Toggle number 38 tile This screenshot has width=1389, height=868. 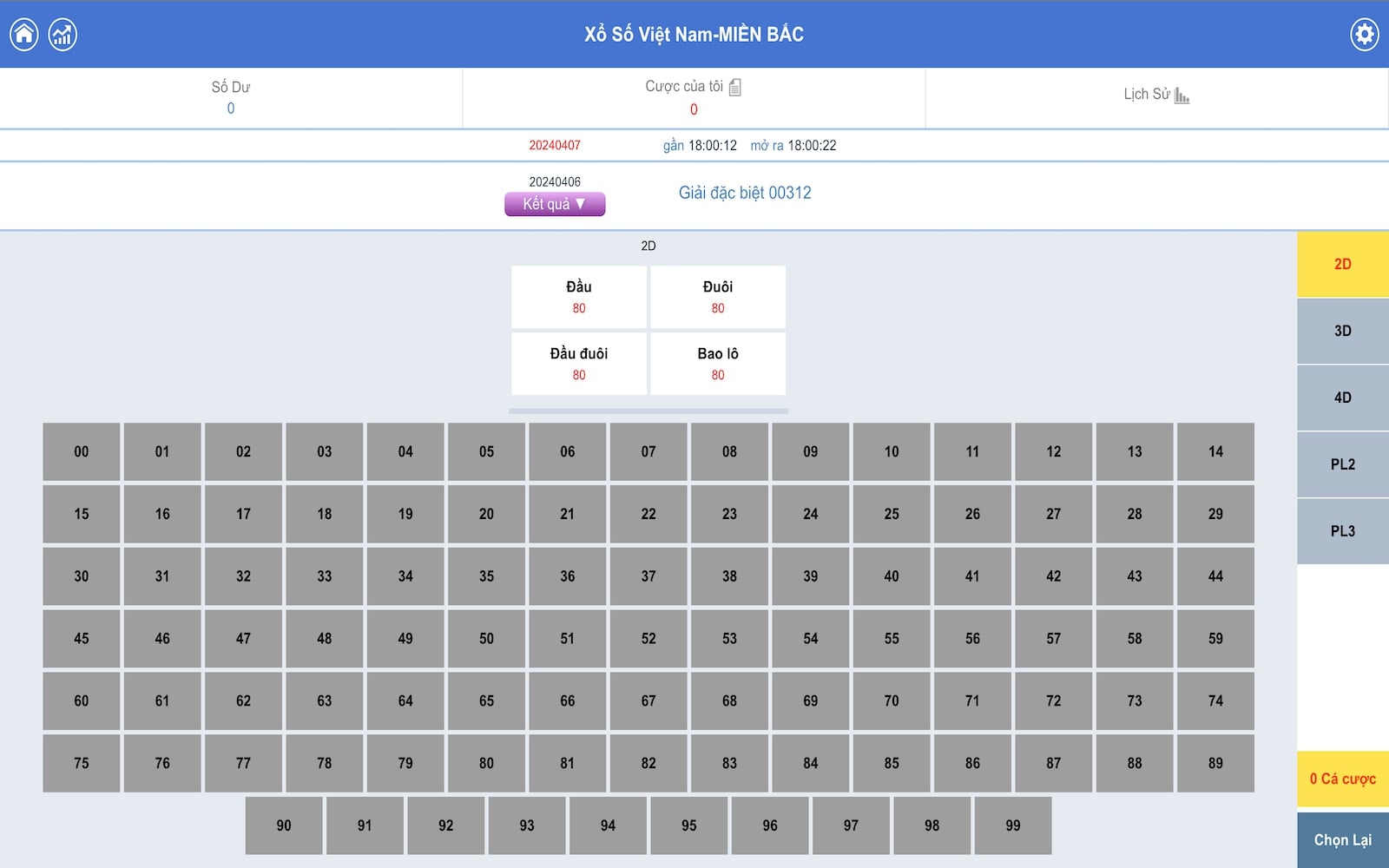[x=729, y=576]
